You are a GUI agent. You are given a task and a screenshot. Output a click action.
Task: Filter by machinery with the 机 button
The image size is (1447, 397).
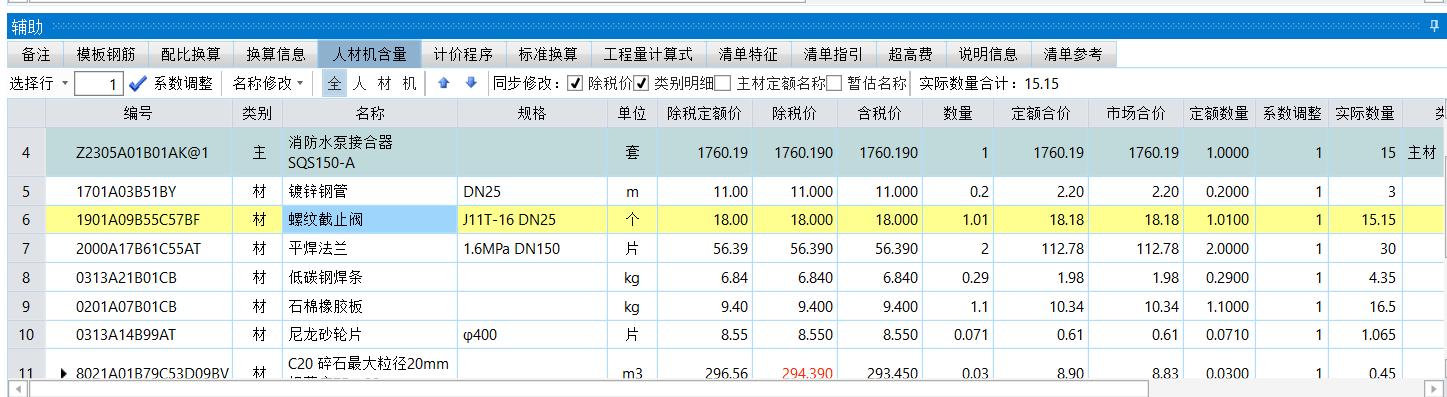pos(409,83)
